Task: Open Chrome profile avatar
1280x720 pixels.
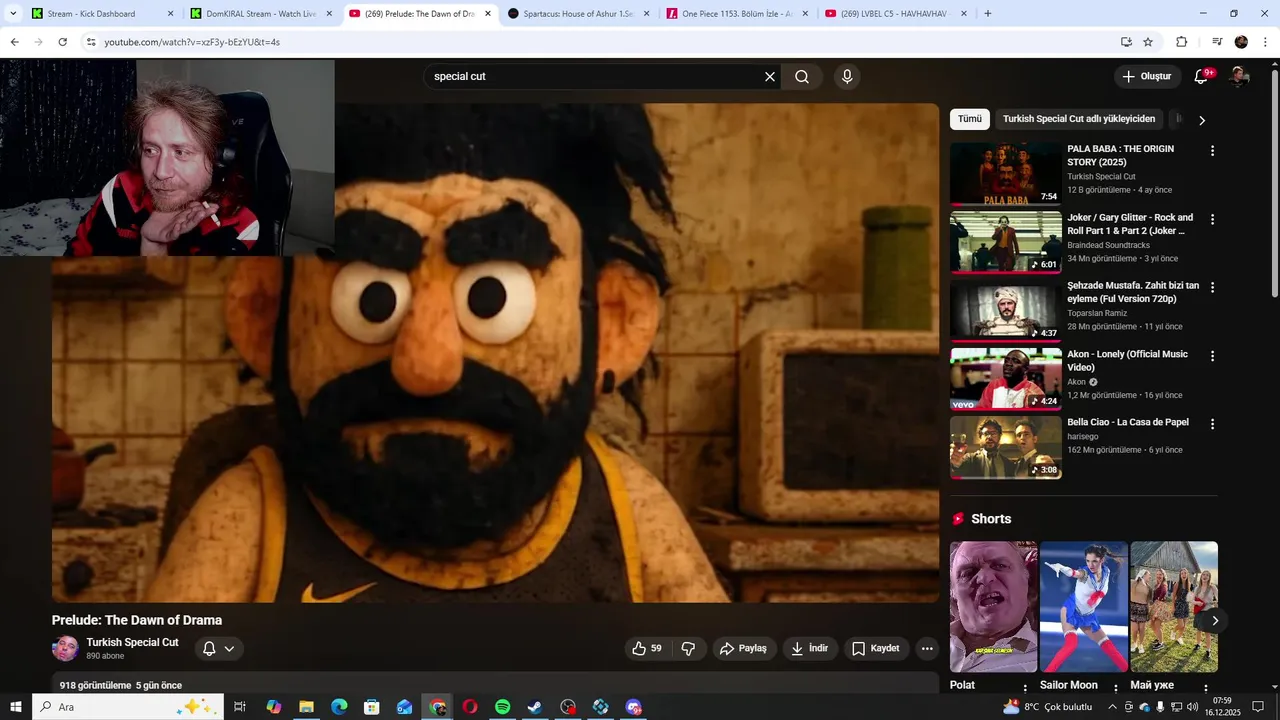Action: click(1241, 42)
